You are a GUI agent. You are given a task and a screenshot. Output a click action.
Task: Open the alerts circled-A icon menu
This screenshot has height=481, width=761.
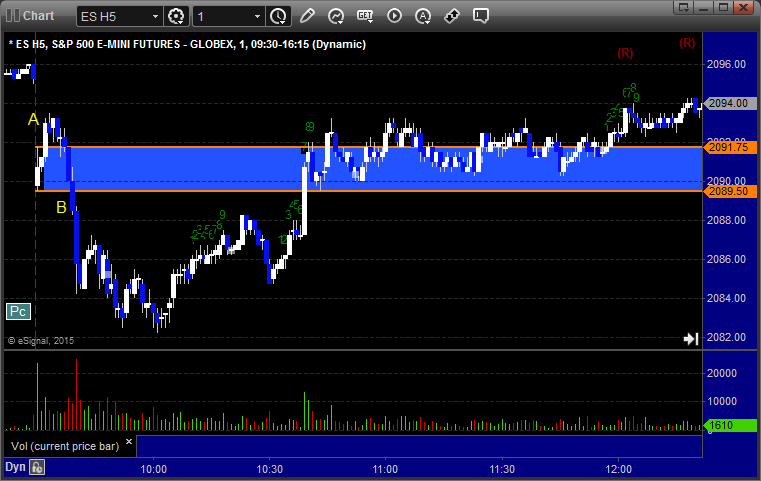423,16
